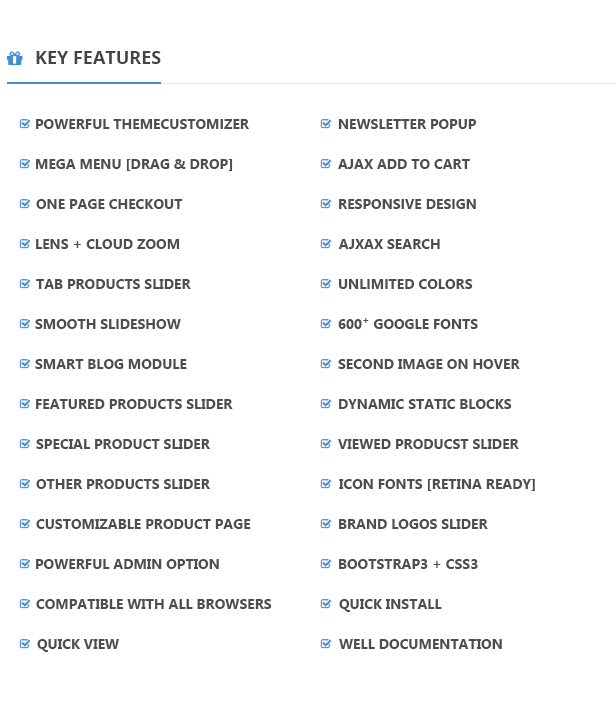This screenshot has width=616, height=704.
Task: Click the check icon beside Quick Install
Action: pos(326,603)
